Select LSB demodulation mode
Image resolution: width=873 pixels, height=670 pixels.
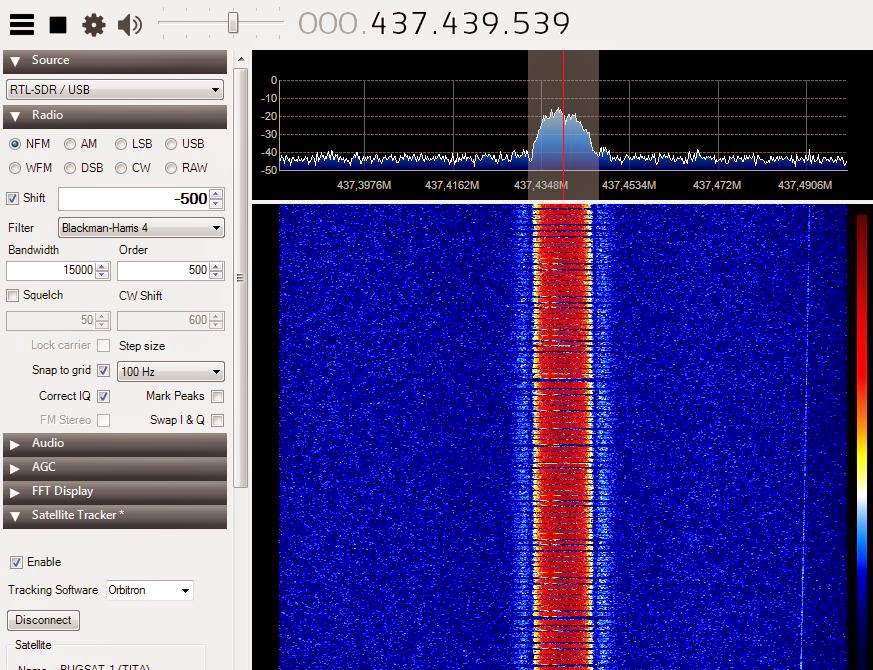pyautogui.click(x=121, y=144)
